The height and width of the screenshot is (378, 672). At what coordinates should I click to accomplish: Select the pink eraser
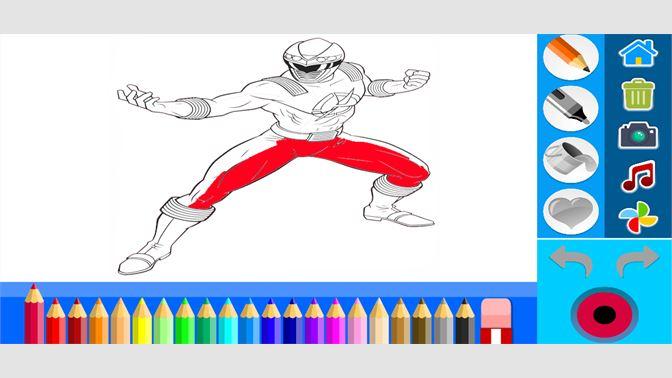coord(496,321)
